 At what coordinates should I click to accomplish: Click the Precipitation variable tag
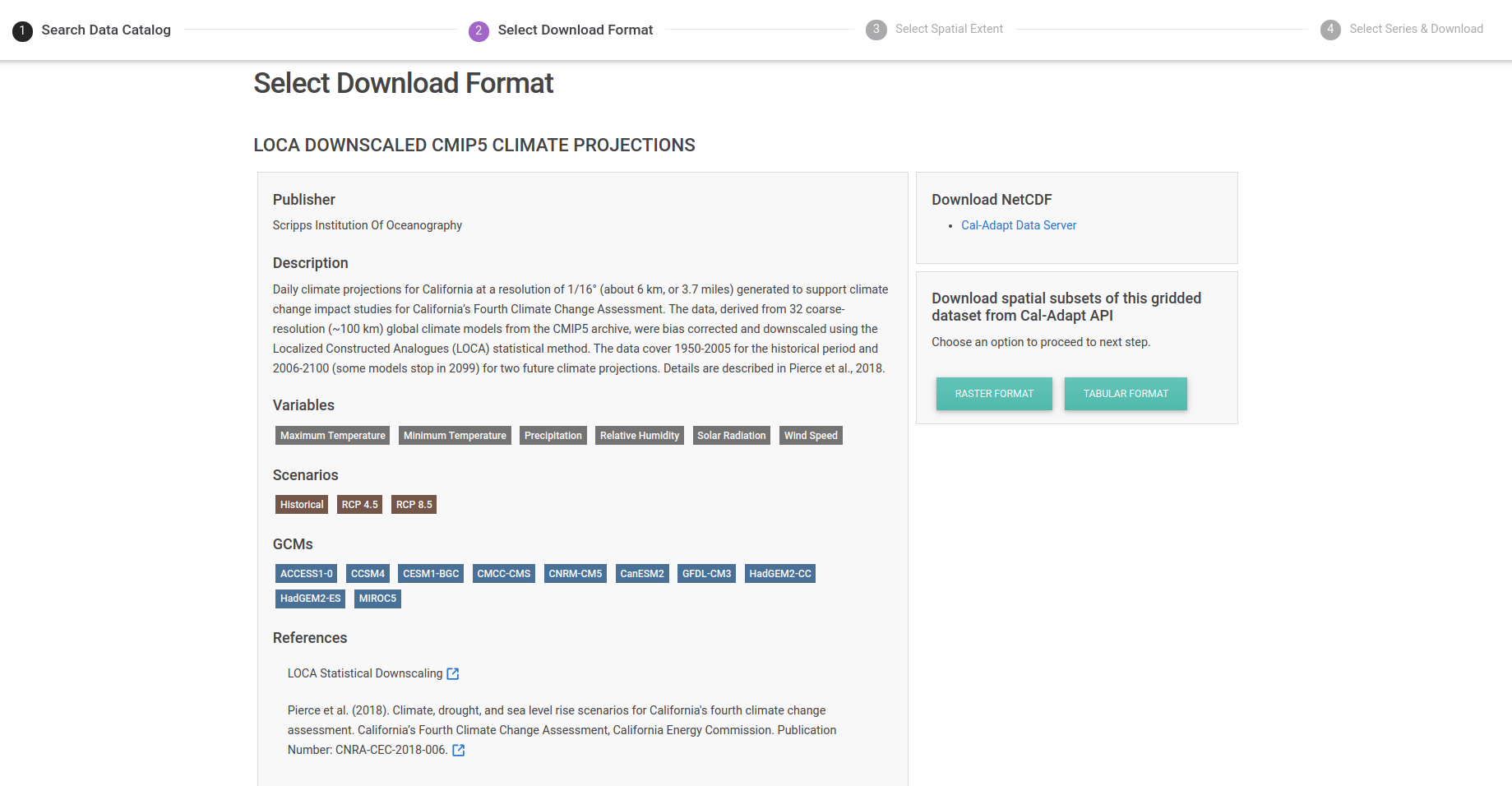(x=553, y=436)
